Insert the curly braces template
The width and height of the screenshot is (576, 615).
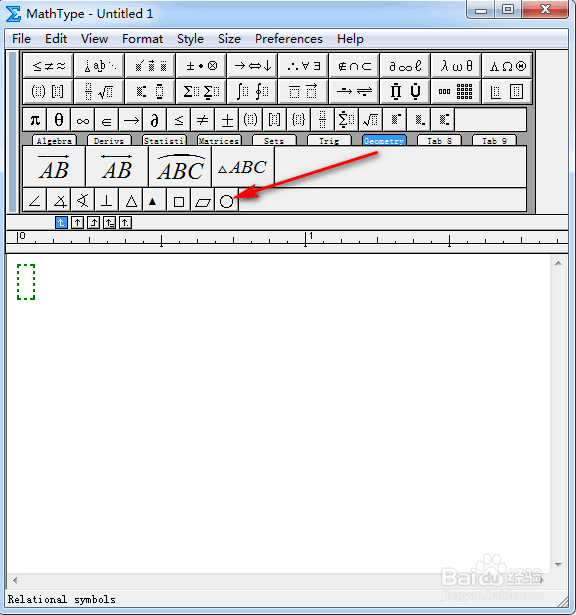298,120
